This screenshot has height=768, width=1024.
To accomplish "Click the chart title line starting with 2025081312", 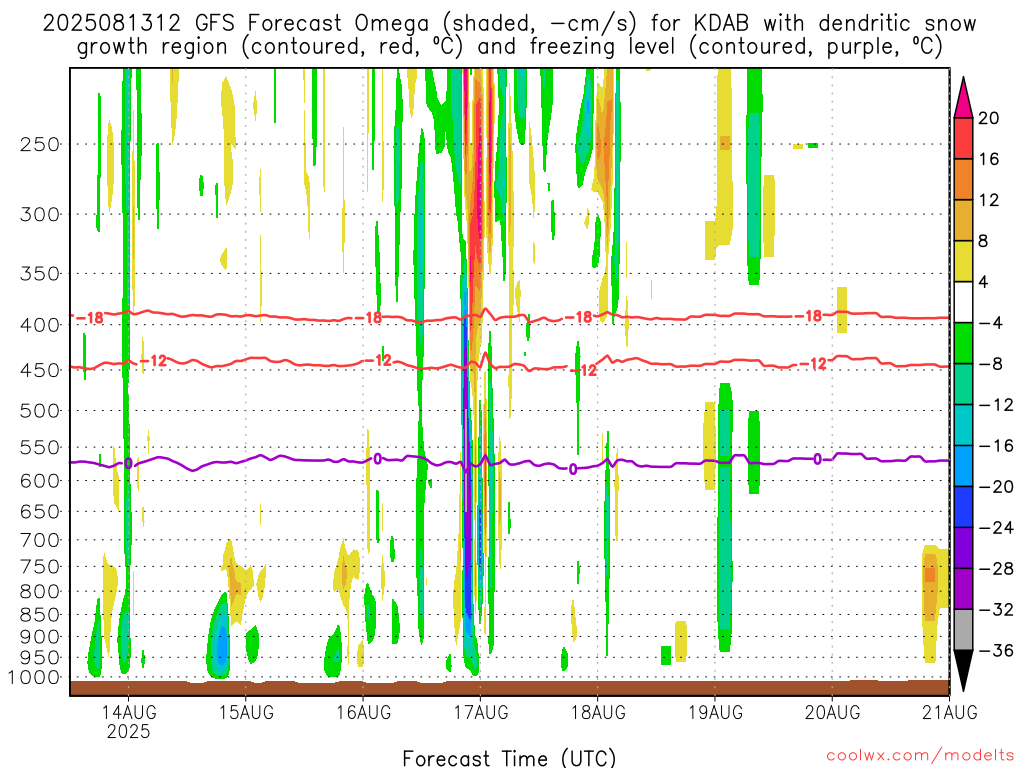I will click(x=509, y=23).
